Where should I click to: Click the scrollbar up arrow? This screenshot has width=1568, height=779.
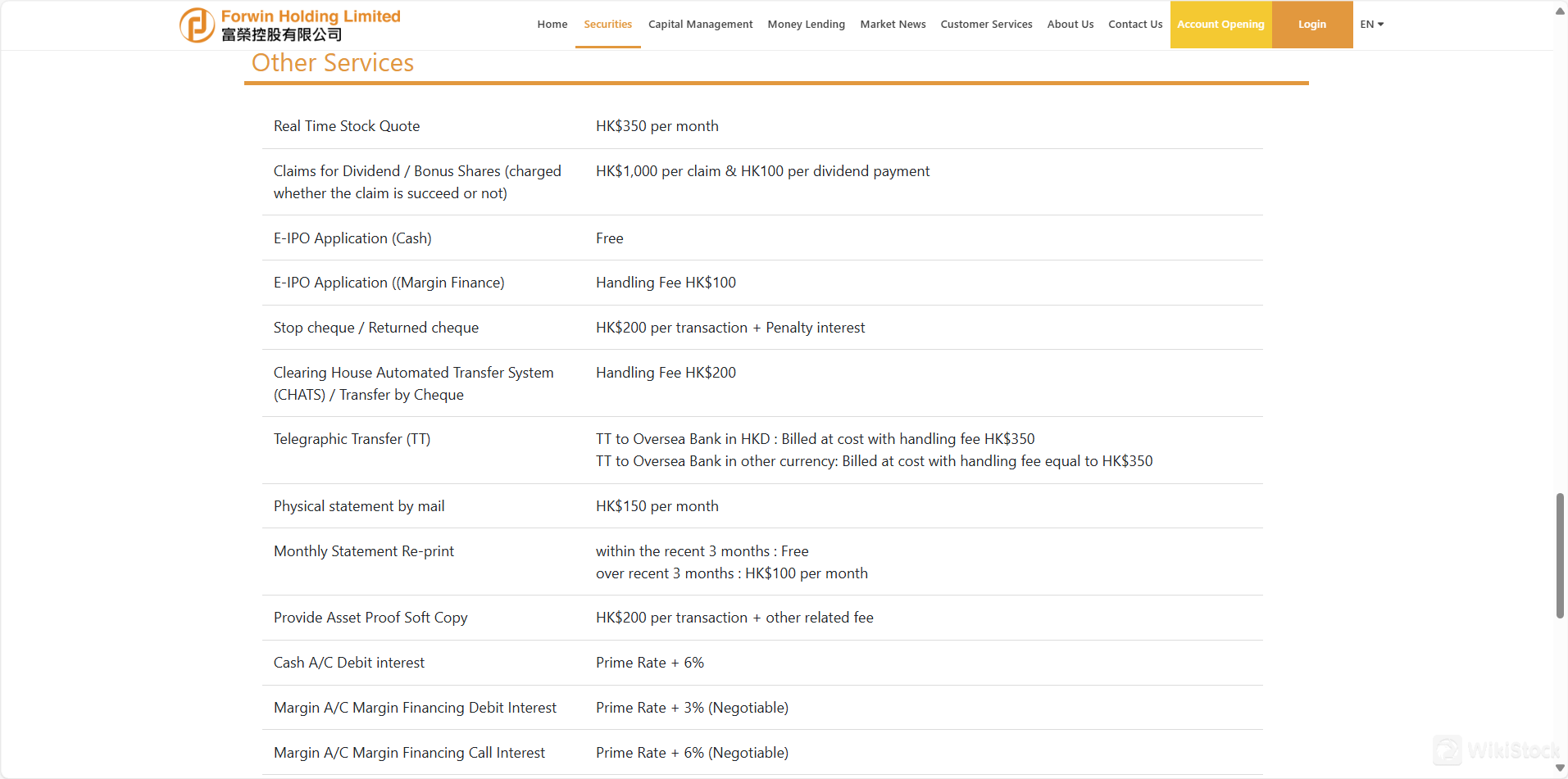point(1558,10)
